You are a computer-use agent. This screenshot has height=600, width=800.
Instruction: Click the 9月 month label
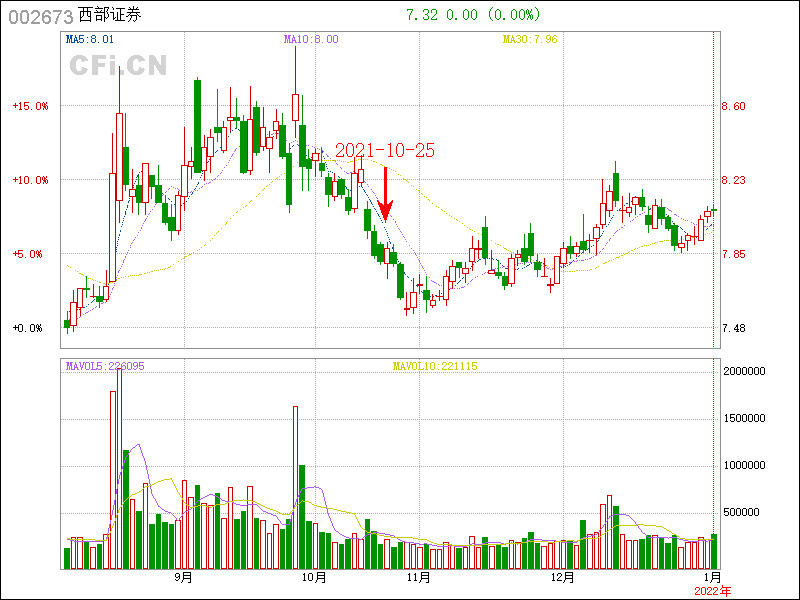184,578
